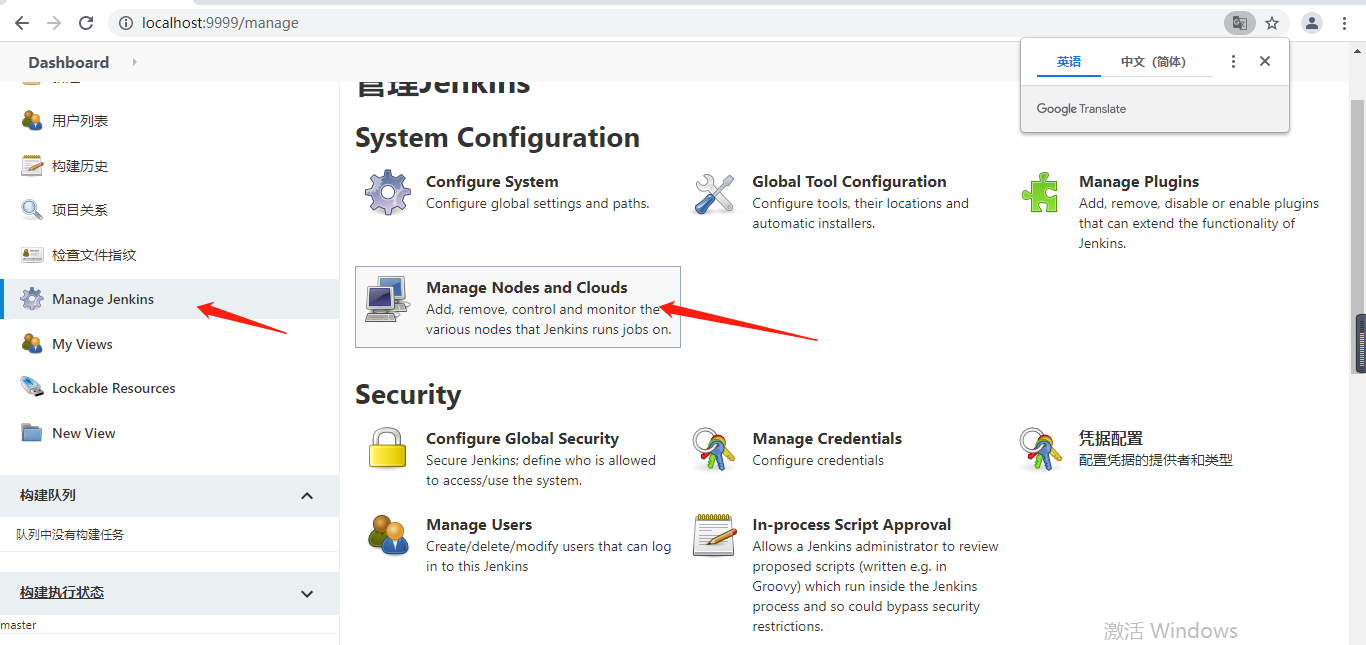The image size is (1366, 645).
Task: Click the Manage Jenkins gear icon in sidebar
Action: coord(32,299)
